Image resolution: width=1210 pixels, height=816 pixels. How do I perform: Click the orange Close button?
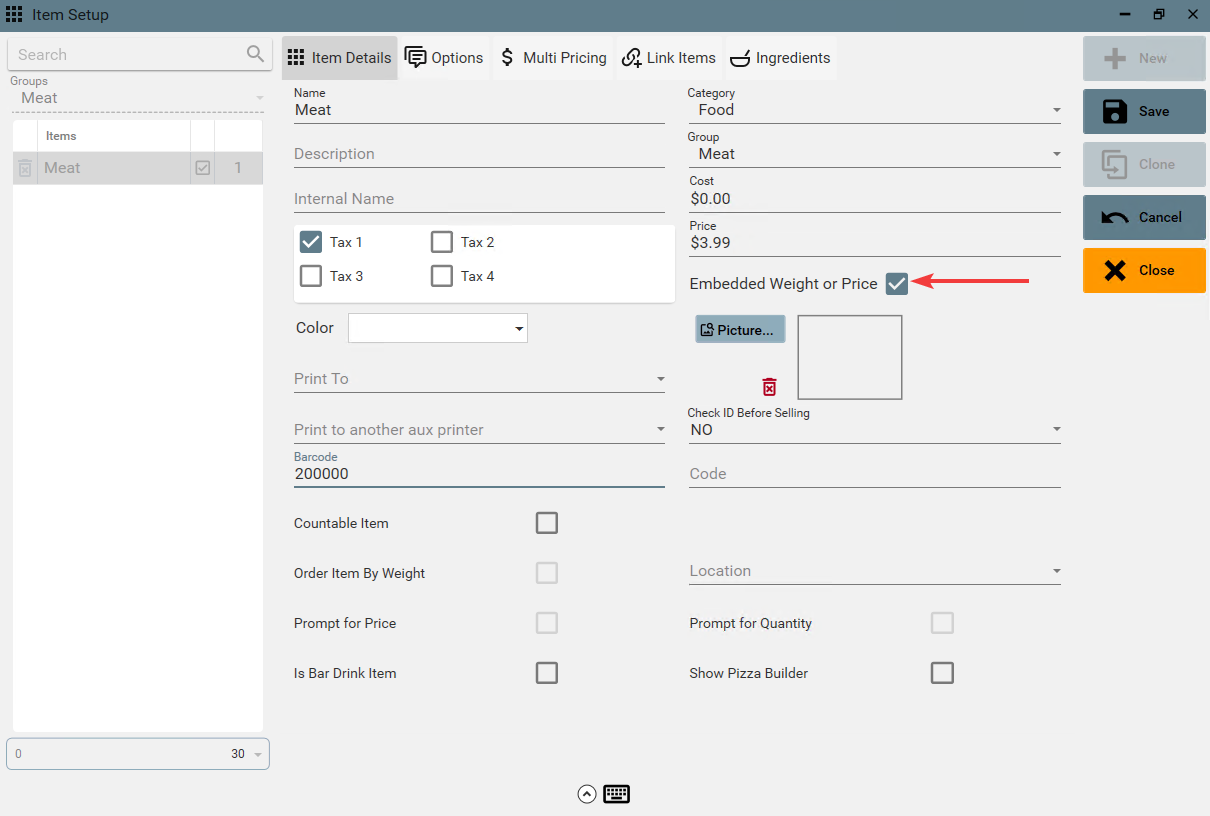(1144, 270)
